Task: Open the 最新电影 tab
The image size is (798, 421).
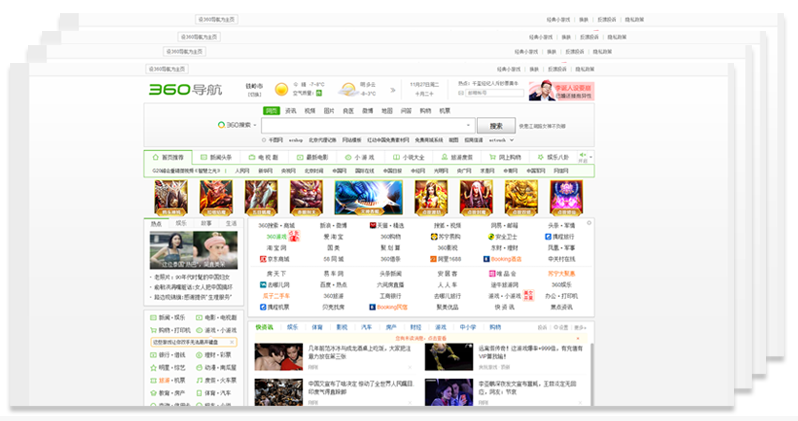Action: [312, 157]
